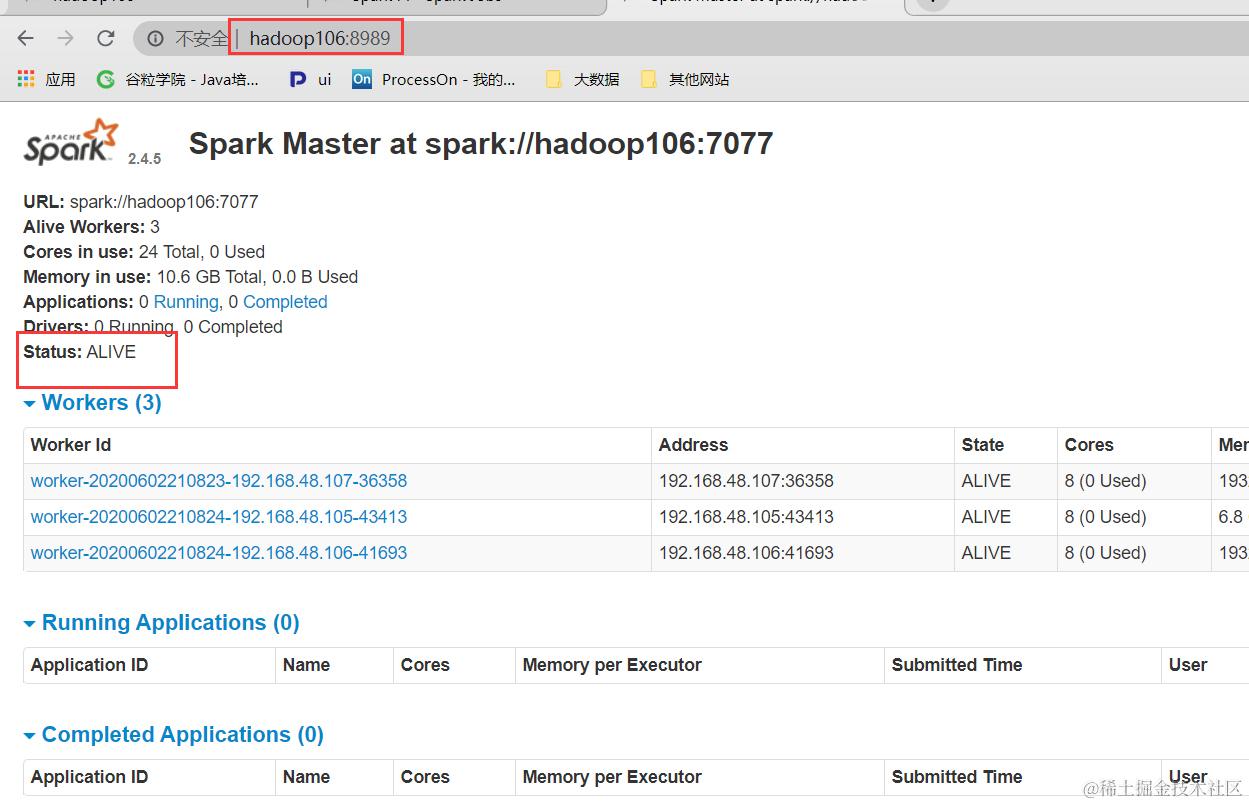Click the Alive Workers: 3 line
This screenshot has width=1249, height=805.
(x=92, y=227)
